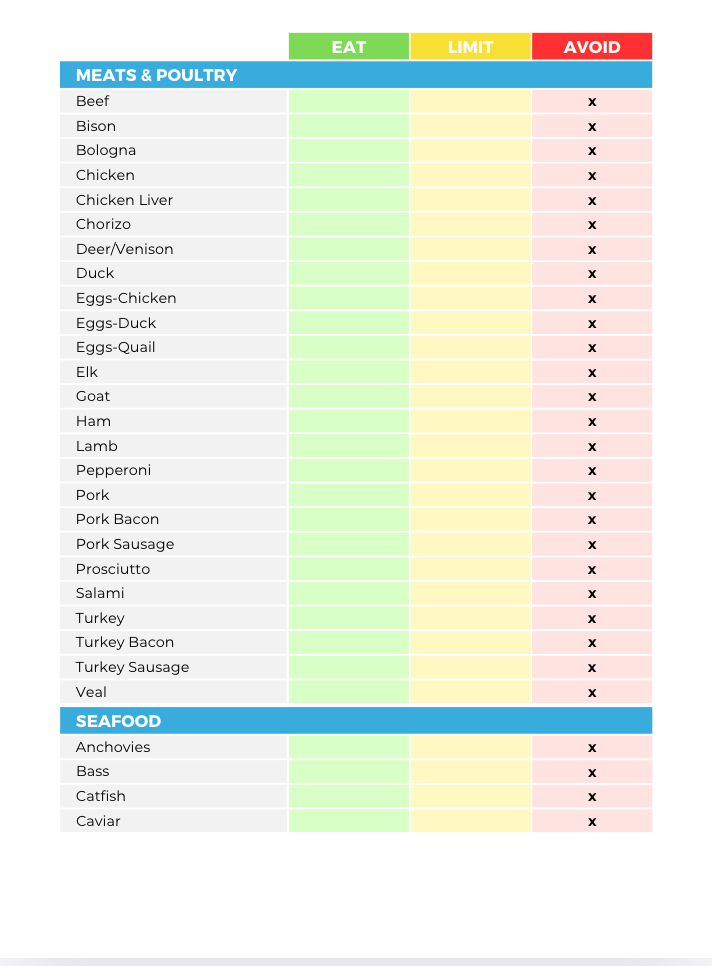
Task: Click the x mark in the Beef row
Action: [x=592, y=102]
